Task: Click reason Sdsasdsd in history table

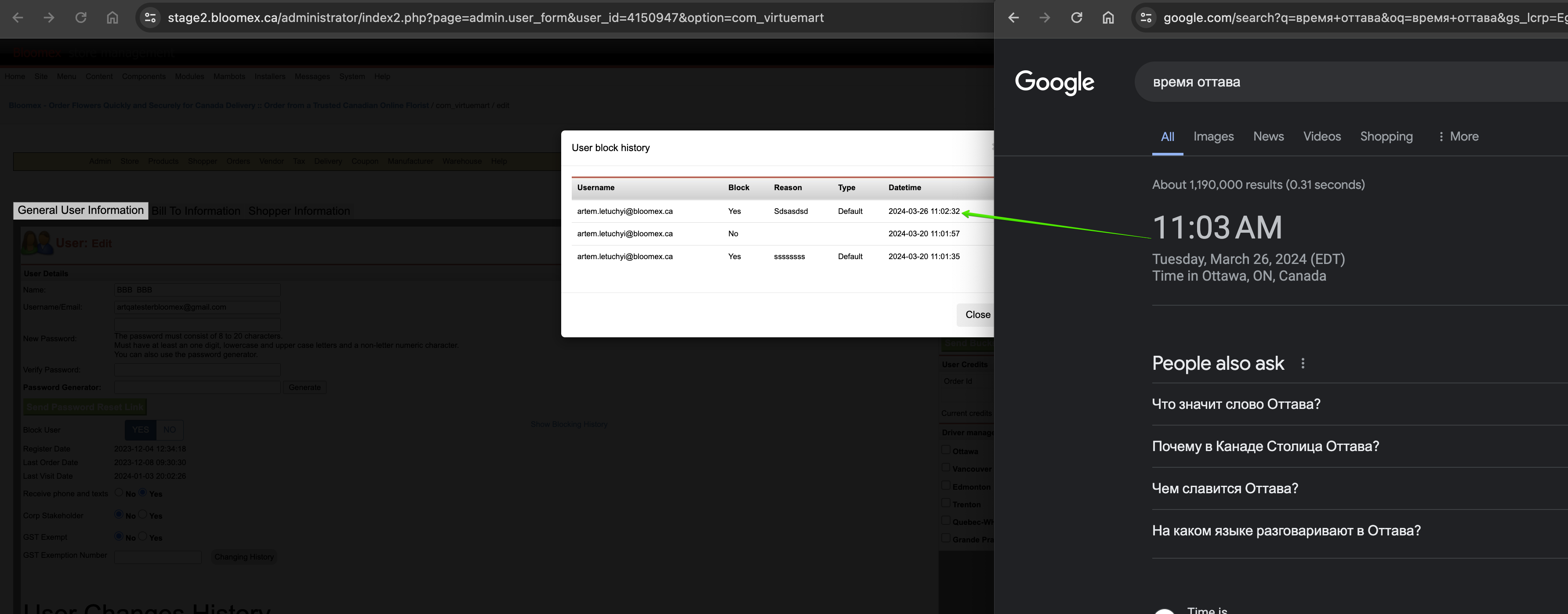Action: point(791,211)
